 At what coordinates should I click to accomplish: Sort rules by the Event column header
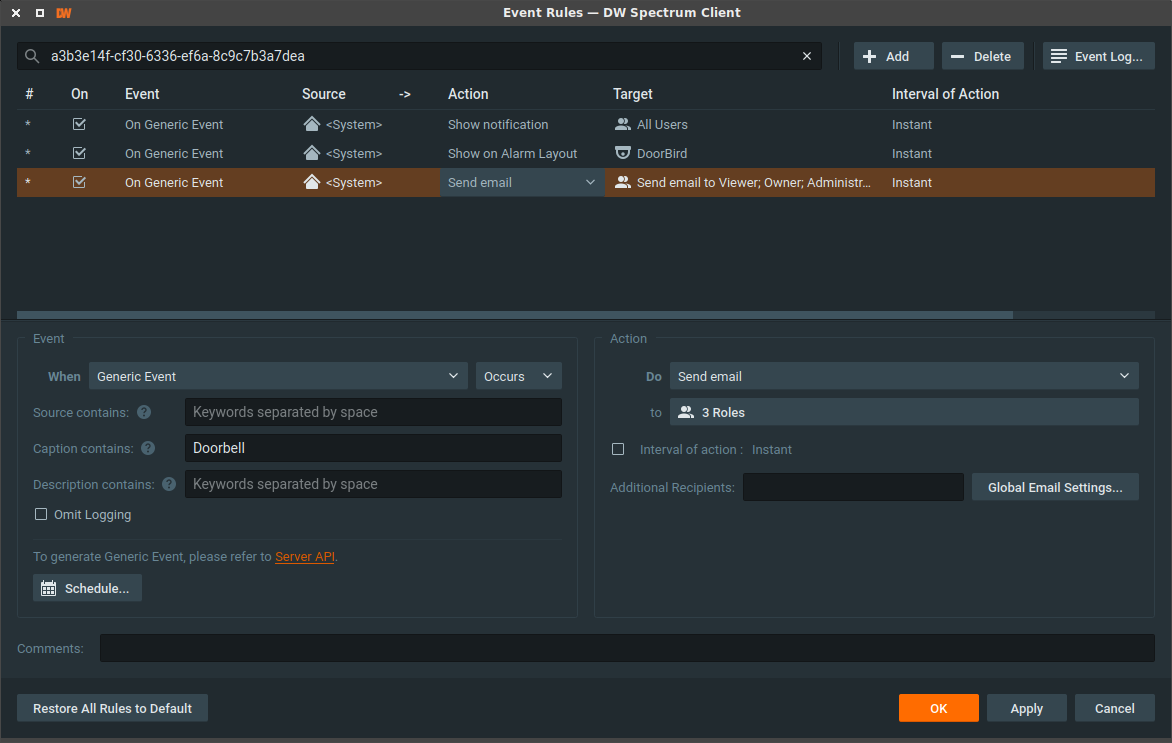coord(142,94)
